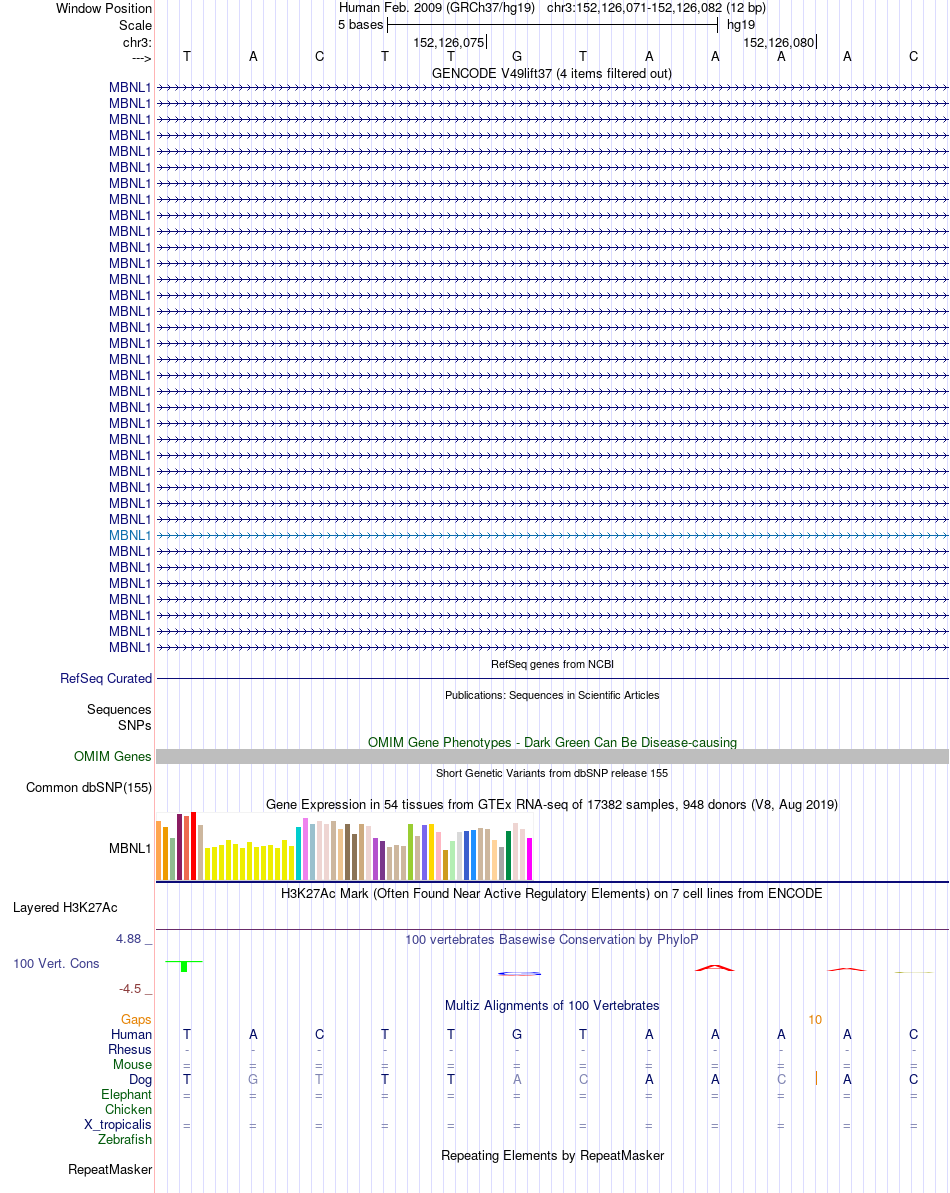Click the 152,126,075 coordinate marker
This screenshot has height=1193, width=950.
point(449,43)
